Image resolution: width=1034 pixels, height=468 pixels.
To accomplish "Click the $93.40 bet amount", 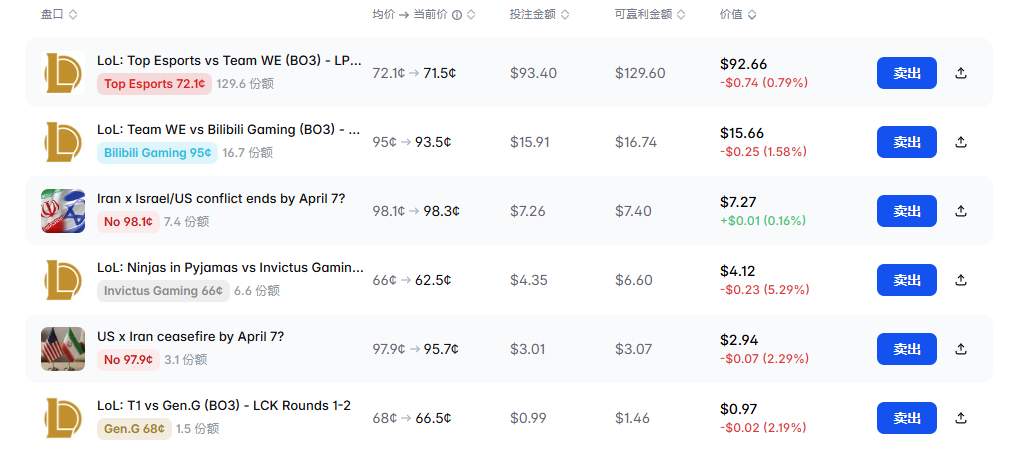I will [x=533, y=73].
